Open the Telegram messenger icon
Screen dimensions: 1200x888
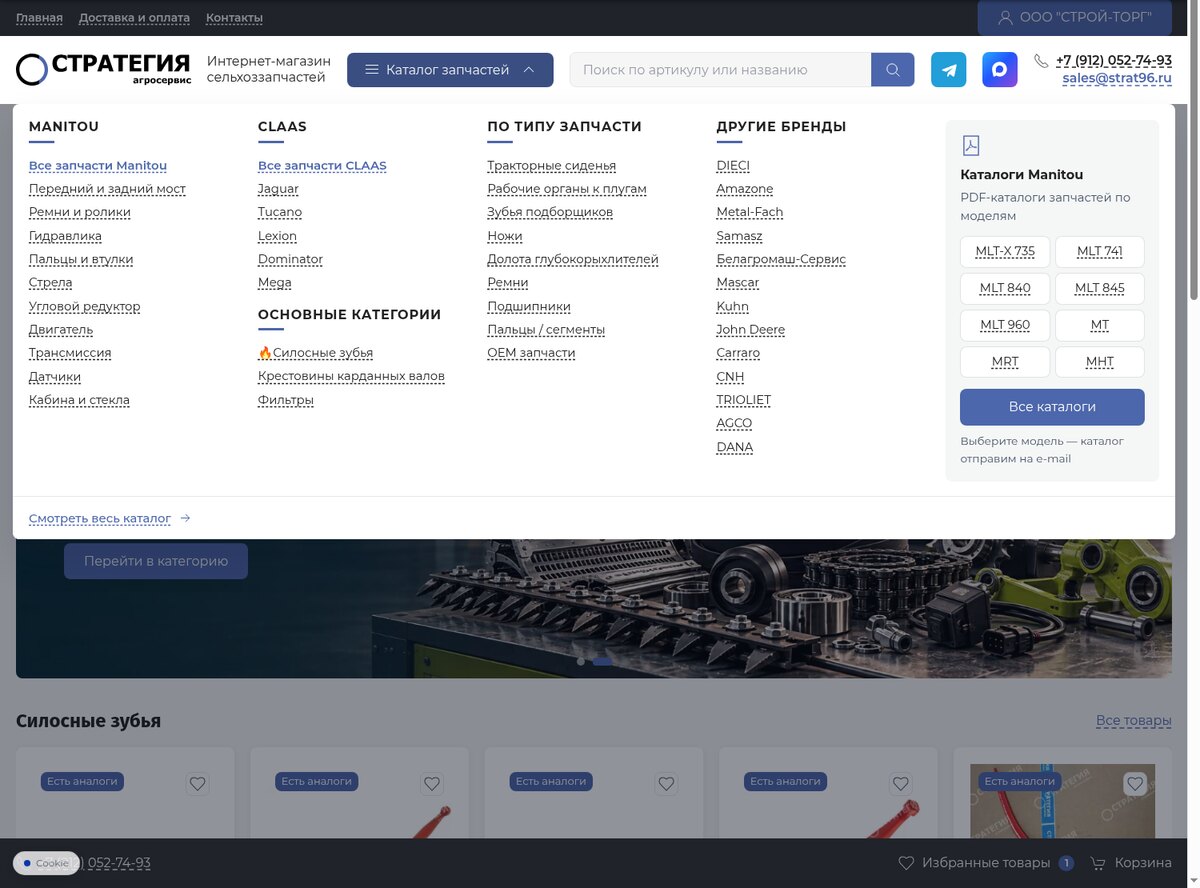pyautogui.click(x=949, y=70)
